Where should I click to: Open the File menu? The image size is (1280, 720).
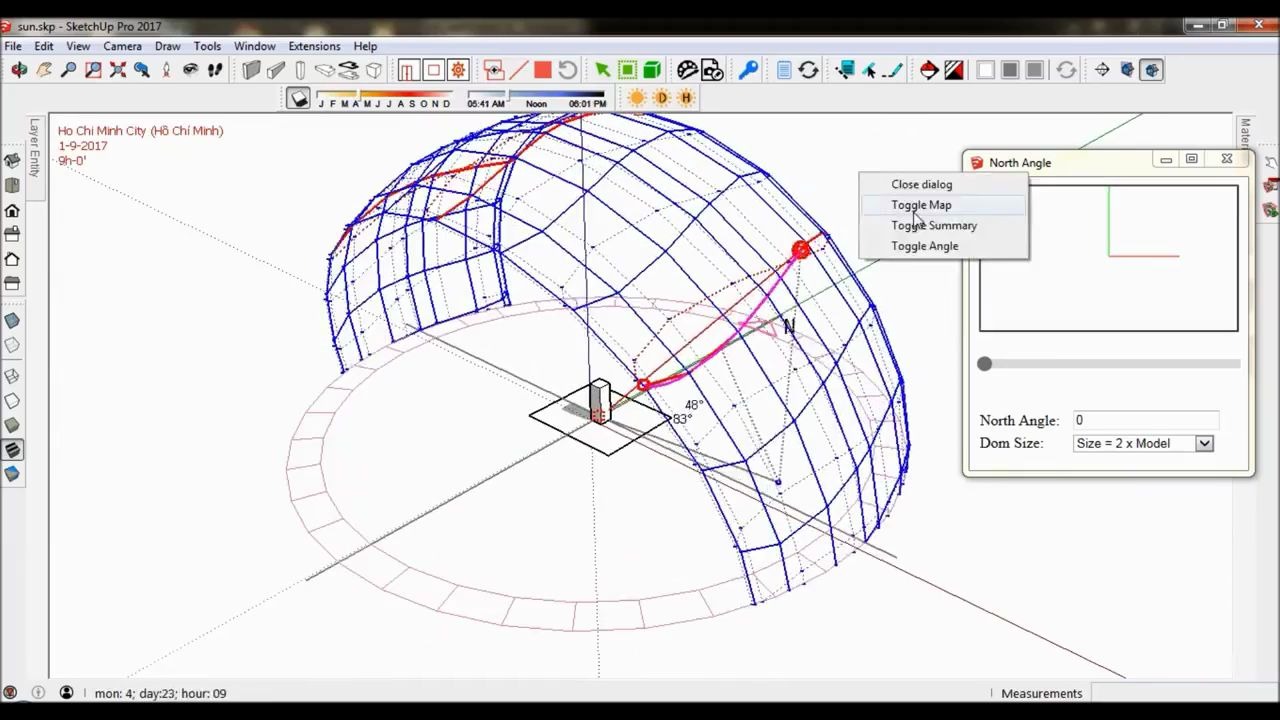[13, 46]
